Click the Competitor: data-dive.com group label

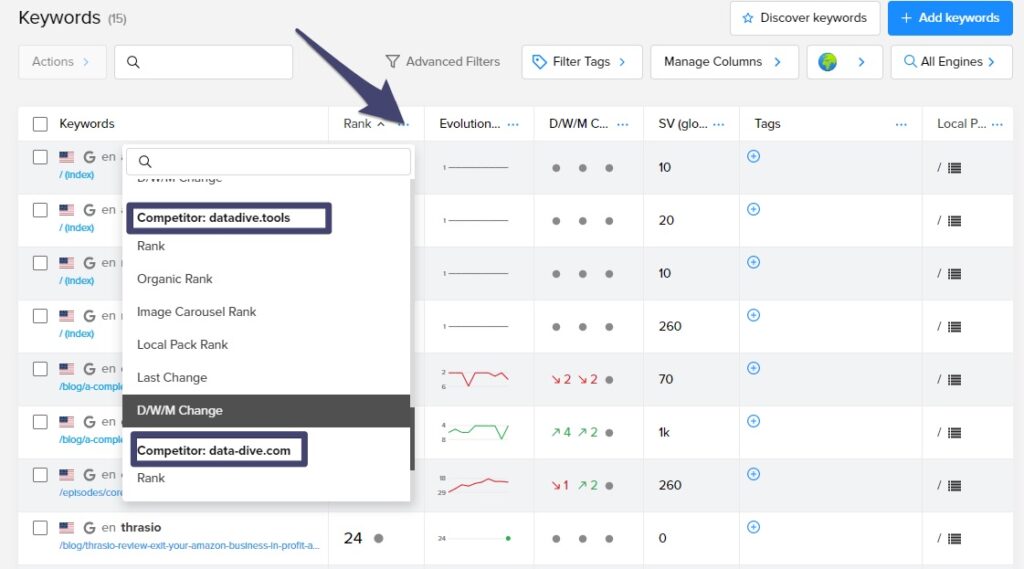pos(214,450)
